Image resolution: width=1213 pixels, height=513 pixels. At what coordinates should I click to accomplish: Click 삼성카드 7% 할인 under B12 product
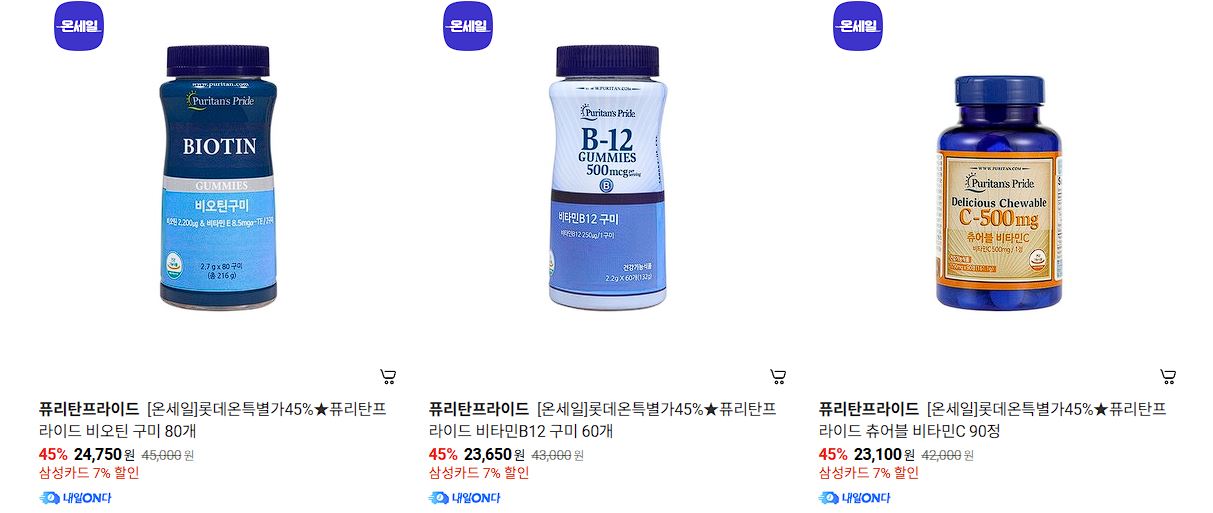(479, 473)
